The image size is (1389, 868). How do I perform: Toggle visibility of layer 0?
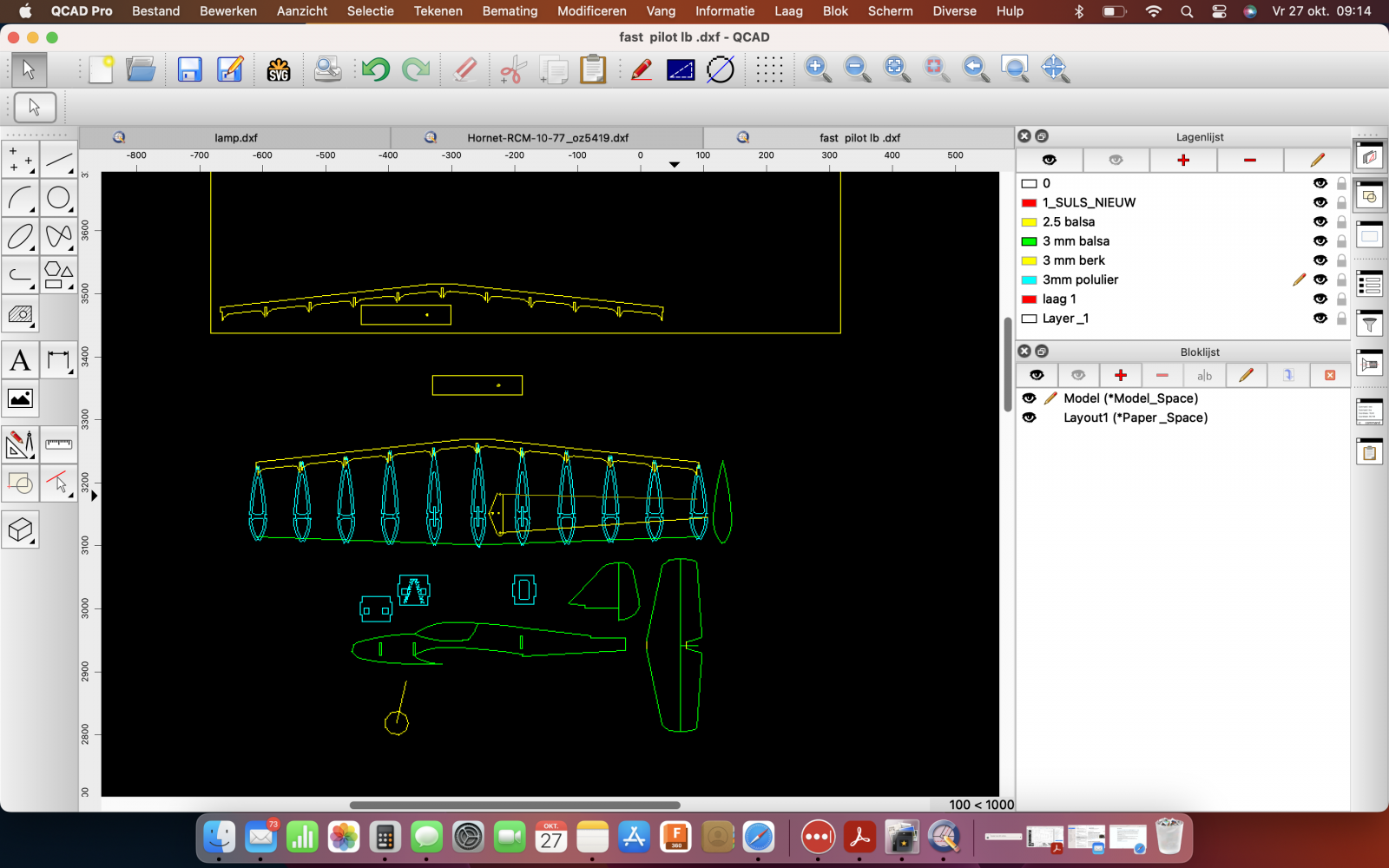1320,183
